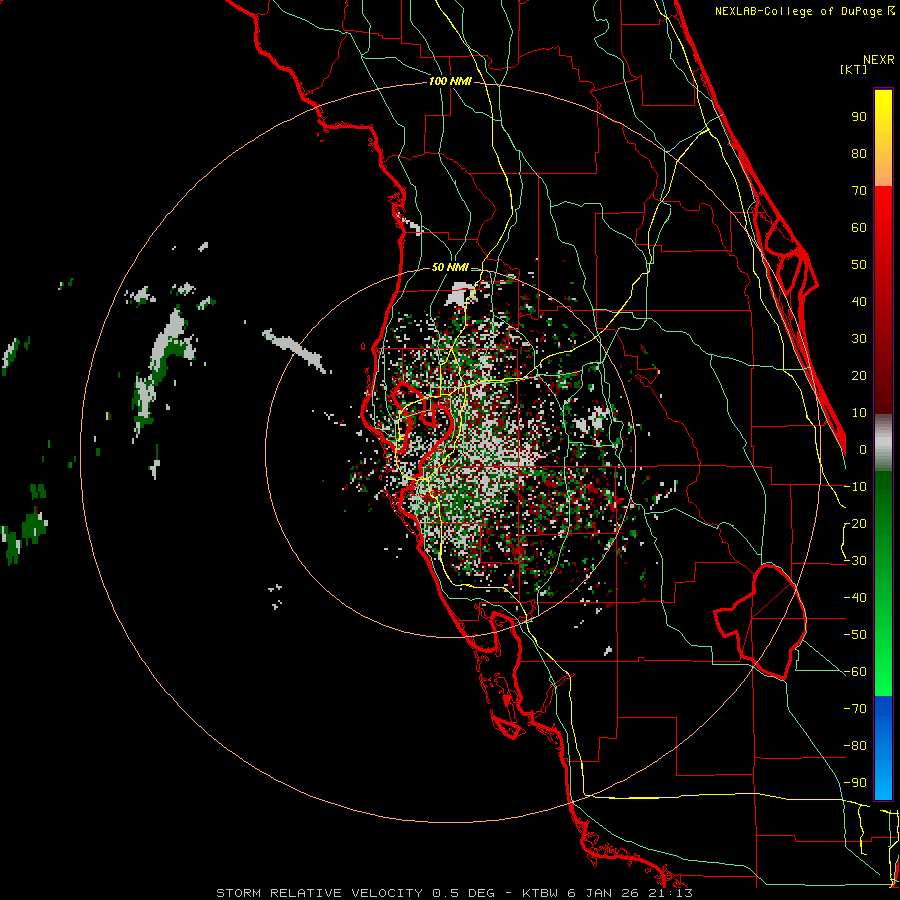Click the NEXLAB-College of DuPage title text
The height and width of the screenshot is (900, 900).
pyautogui.click(x=799, y=11)
